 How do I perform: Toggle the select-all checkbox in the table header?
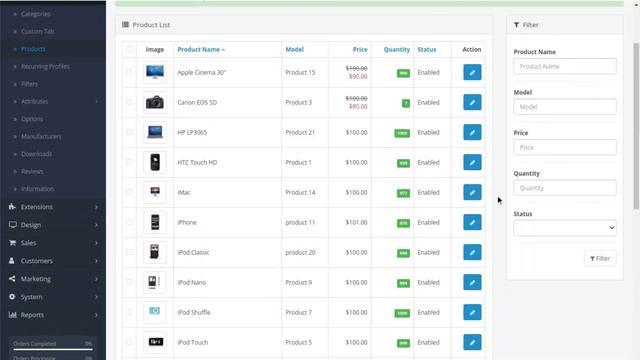[x=129, y=49]
